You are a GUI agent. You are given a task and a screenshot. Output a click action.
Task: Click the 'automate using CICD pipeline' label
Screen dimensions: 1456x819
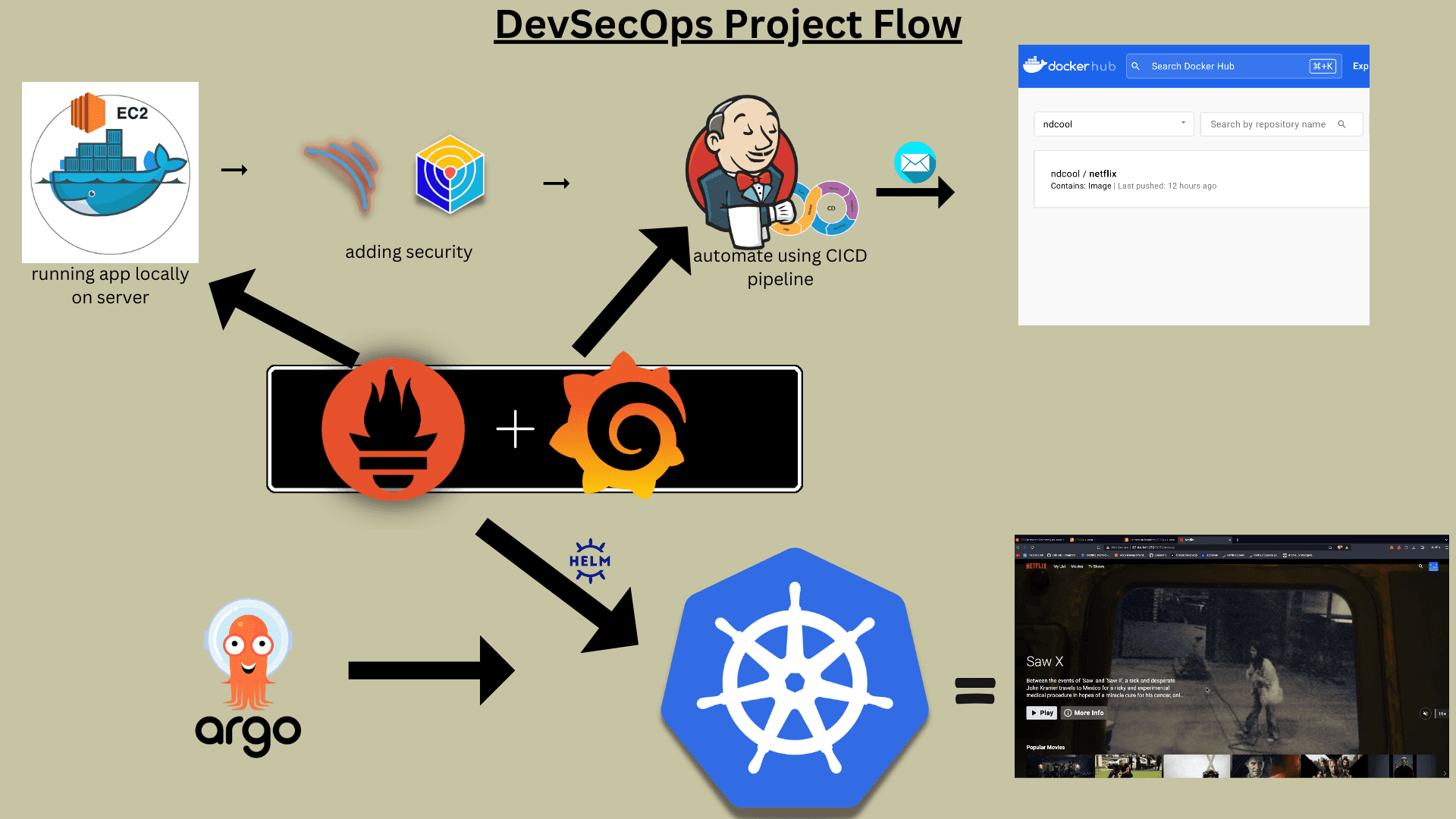click(780, 267)
